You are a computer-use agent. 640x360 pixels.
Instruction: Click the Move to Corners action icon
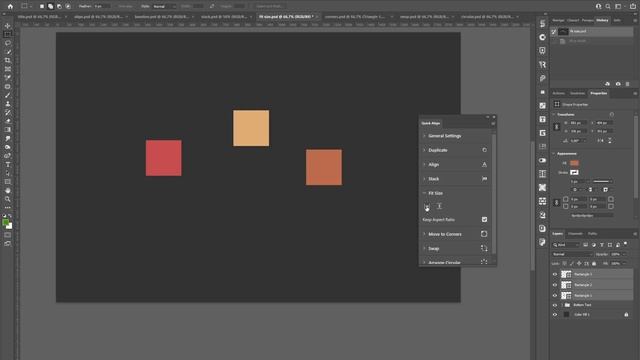484,234
